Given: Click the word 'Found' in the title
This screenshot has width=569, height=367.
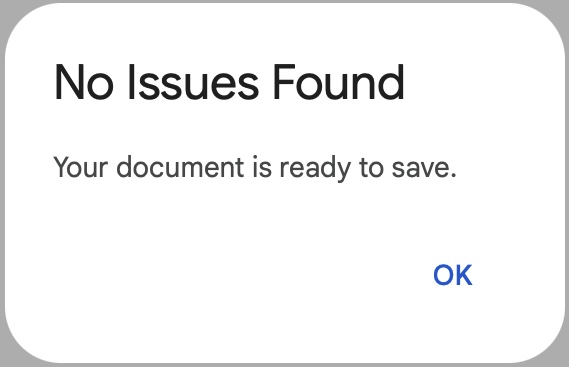Looking at the screenshot, I should pyautogui.click(x=338, y=82).
